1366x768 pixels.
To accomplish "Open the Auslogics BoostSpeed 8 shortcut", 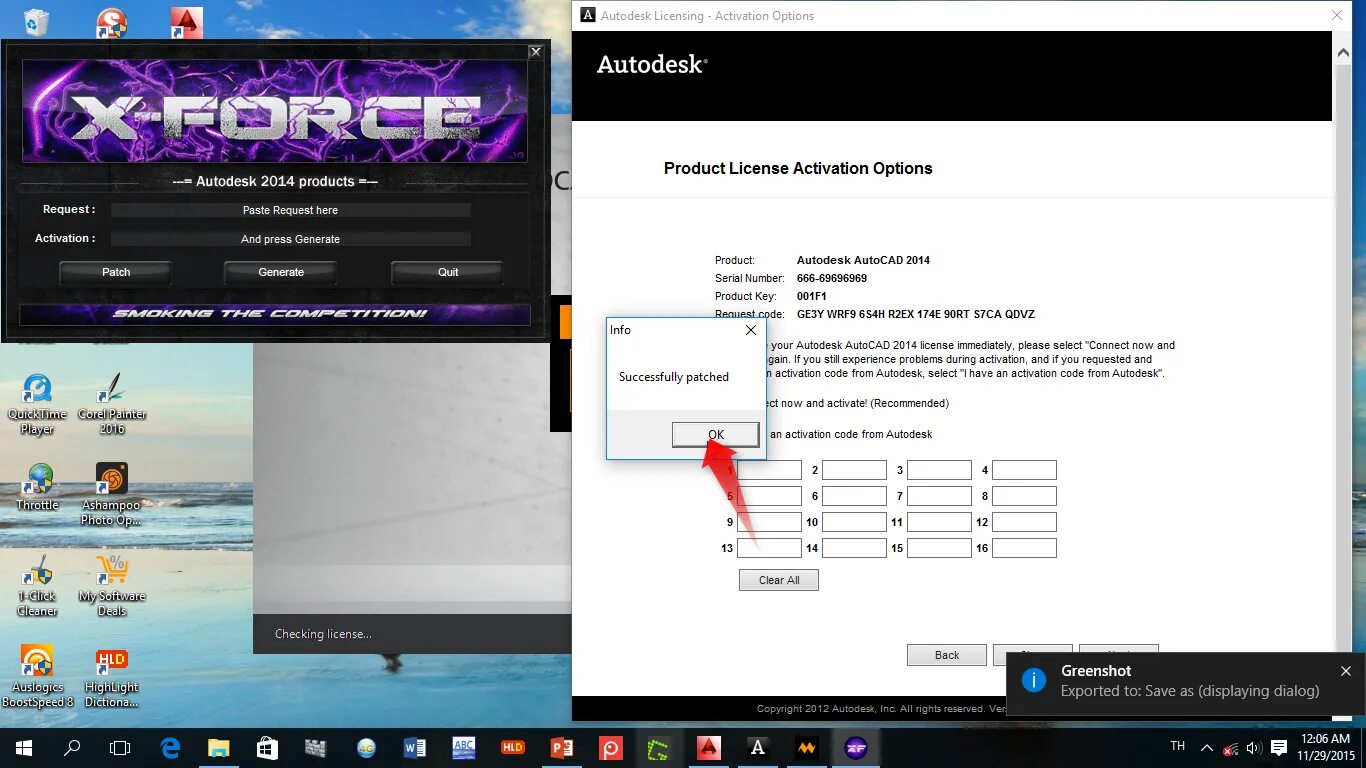I will click(37, 677).
